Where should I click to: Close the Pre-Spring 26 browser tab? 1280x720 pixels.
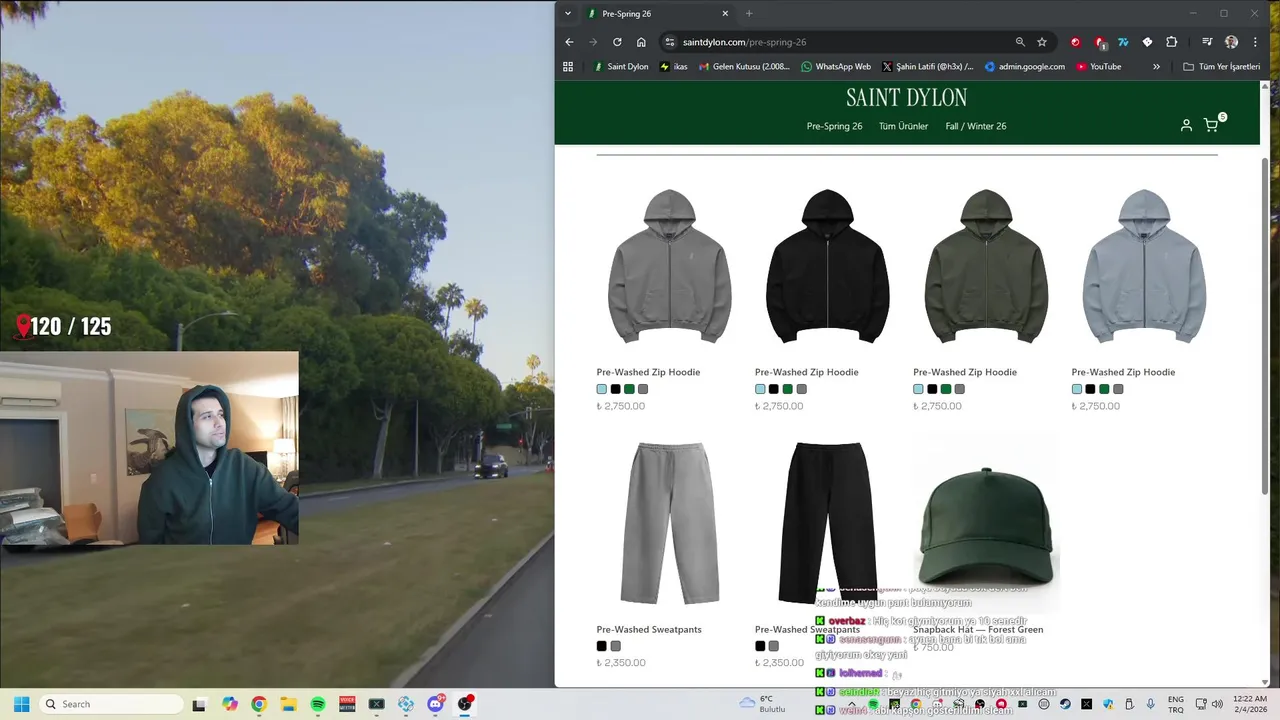(x=725, y=13)
